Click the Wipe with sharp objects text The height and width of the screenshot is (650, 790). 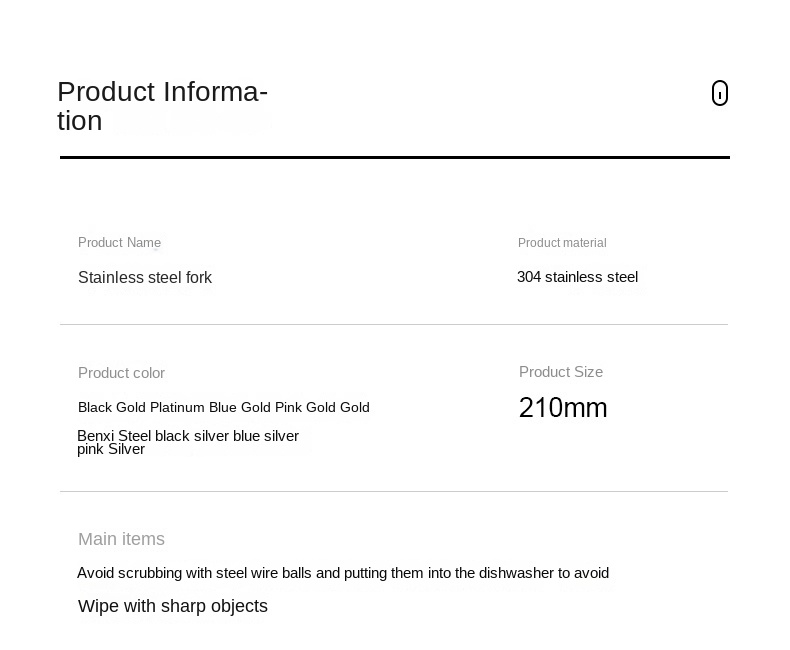(x=173, y=606)
